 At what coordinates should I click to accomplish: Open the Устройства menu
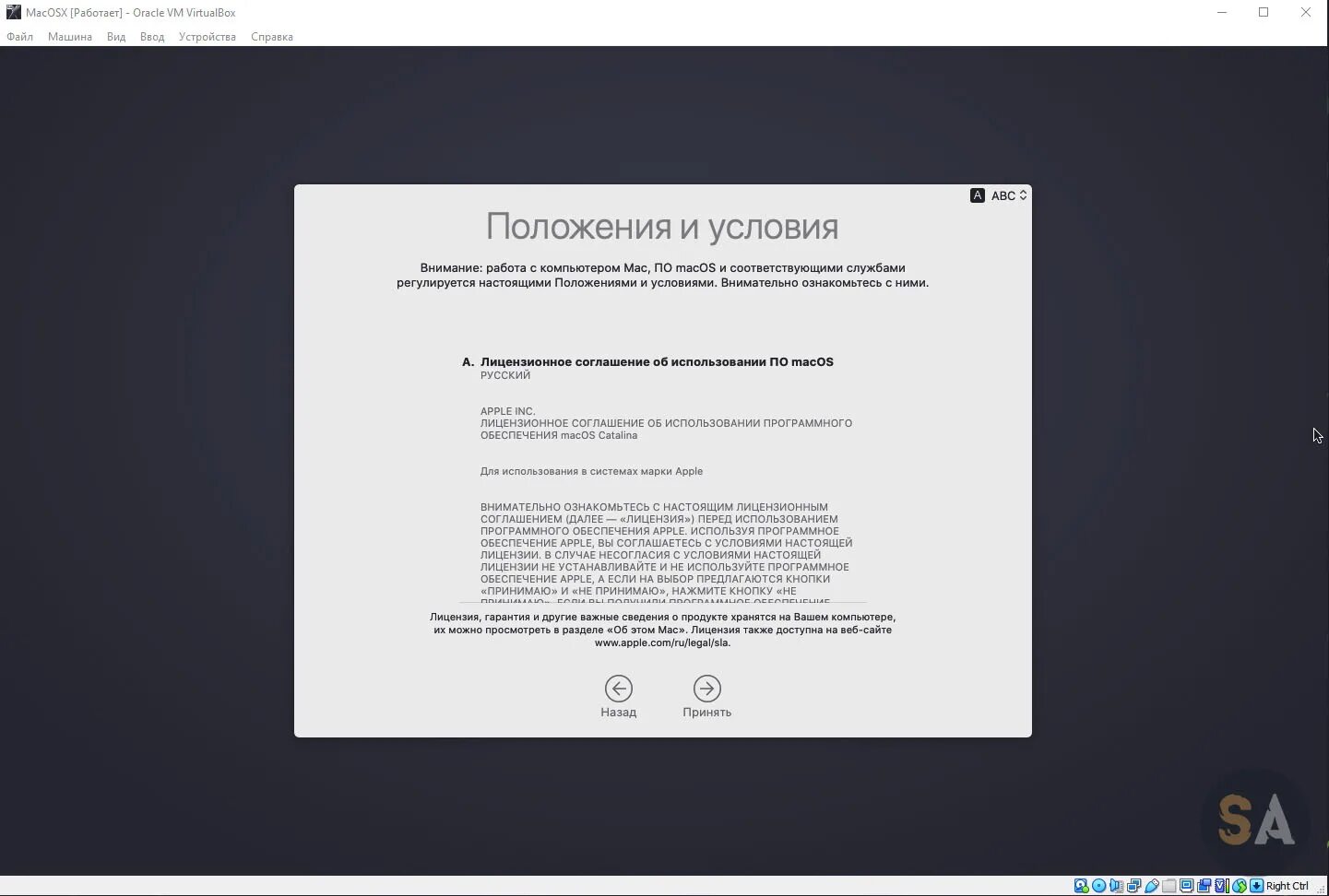pyautogui.click(x=208, y=37)
